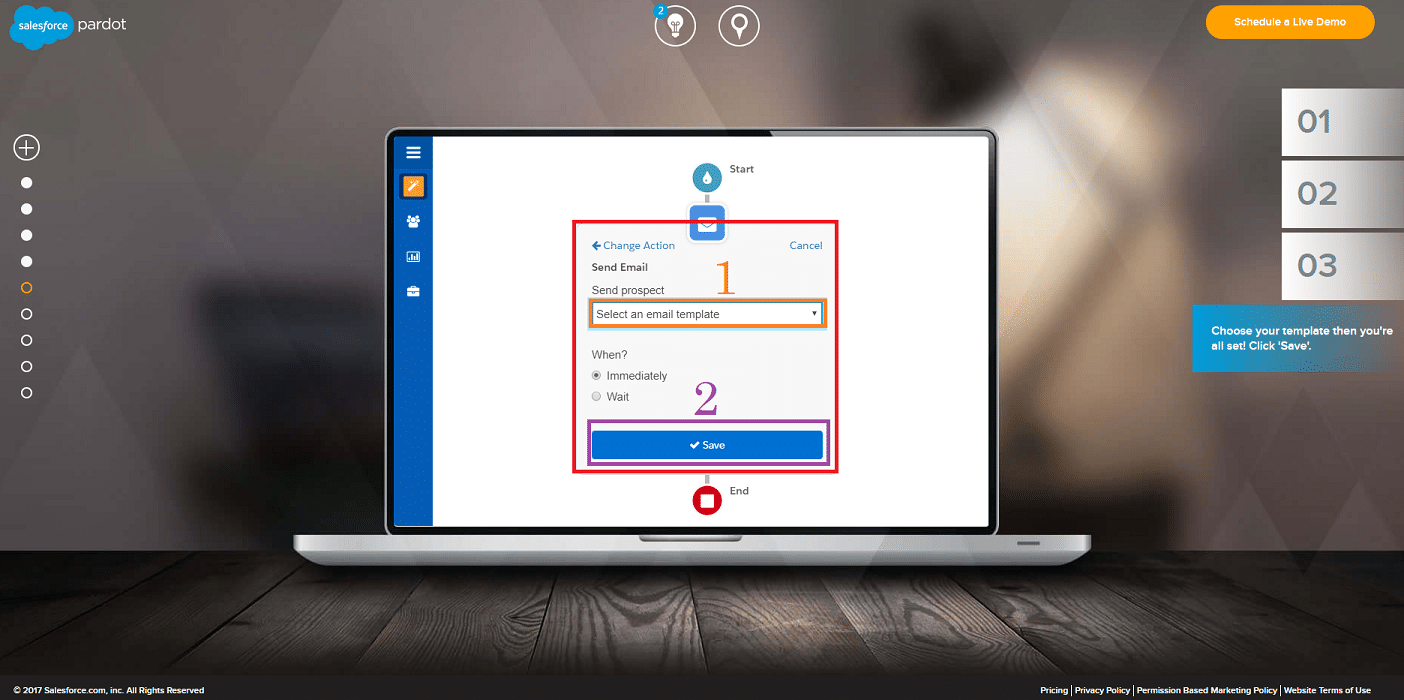Image resolution: width=1404 pixels, height=700 pixels.
Task: Click the blue Save button
Action: tap(707, 445)
